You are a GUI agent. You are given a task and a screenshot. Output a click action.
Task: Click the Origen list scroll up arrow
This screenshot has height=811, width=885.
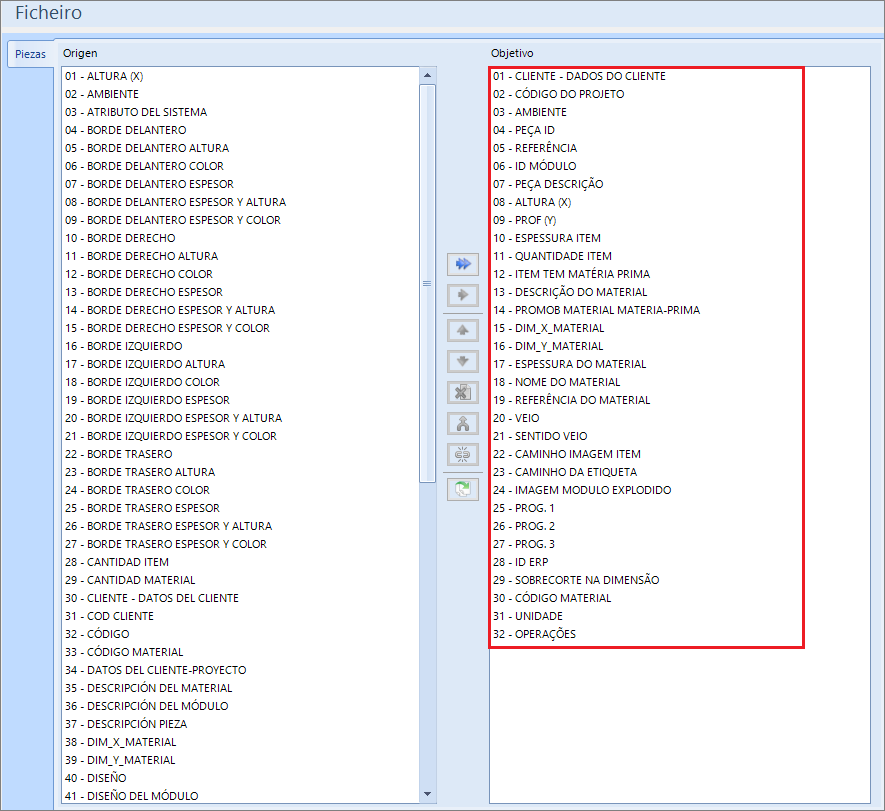click(427, 75)
